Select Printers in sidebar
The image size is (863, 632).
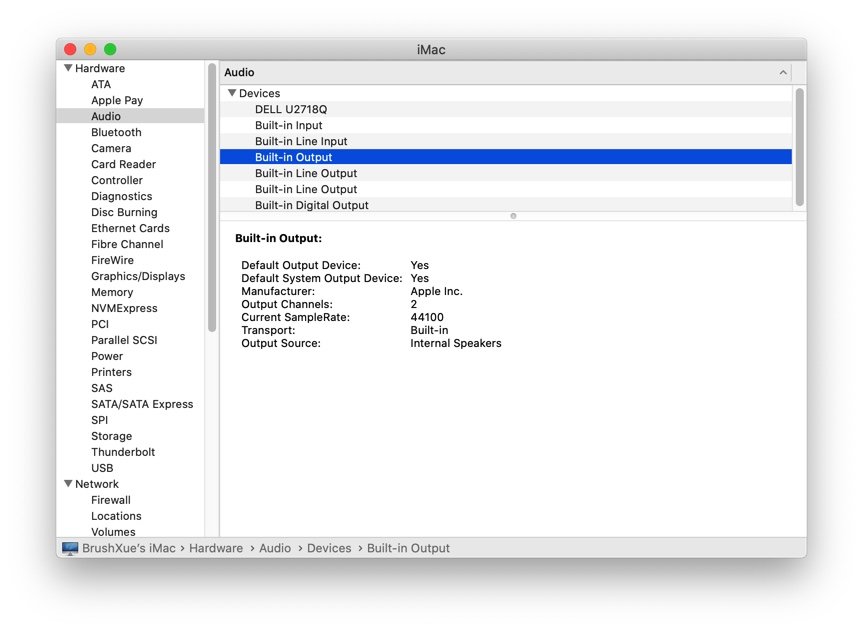[111, 372]
